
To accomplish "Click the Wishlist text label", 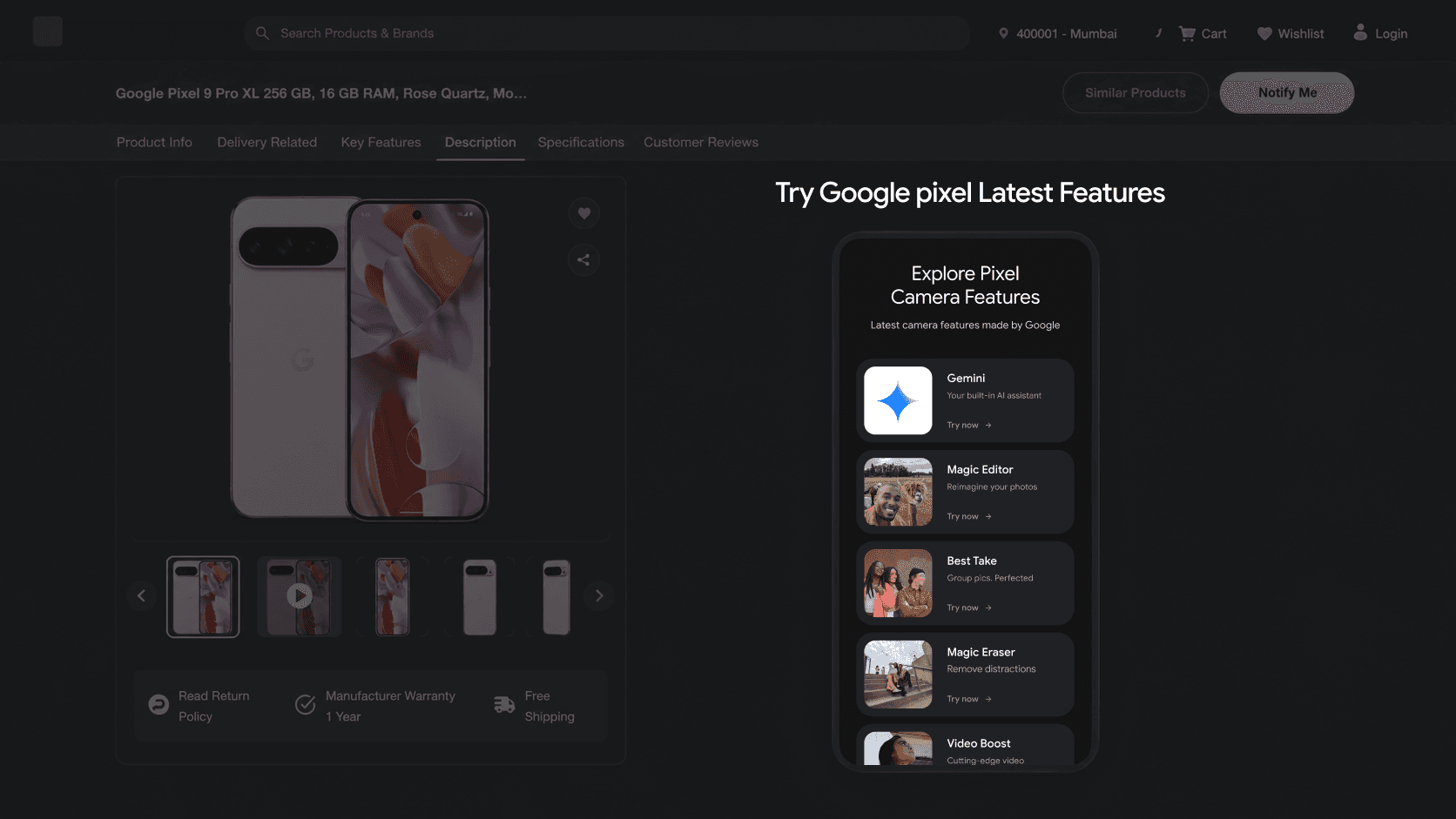I will (1301, 34).
